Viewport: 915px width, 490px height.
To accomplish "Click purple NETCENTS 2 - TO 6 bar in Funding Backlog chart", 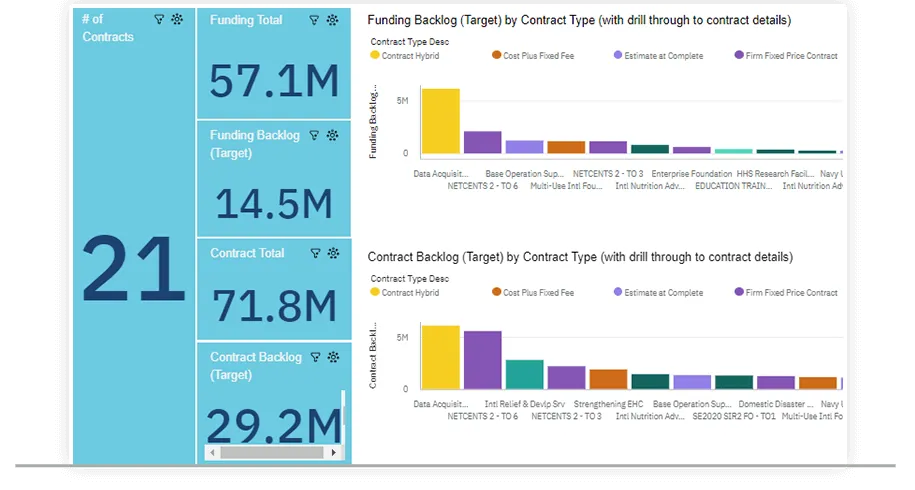I will [x=483, y=142].
